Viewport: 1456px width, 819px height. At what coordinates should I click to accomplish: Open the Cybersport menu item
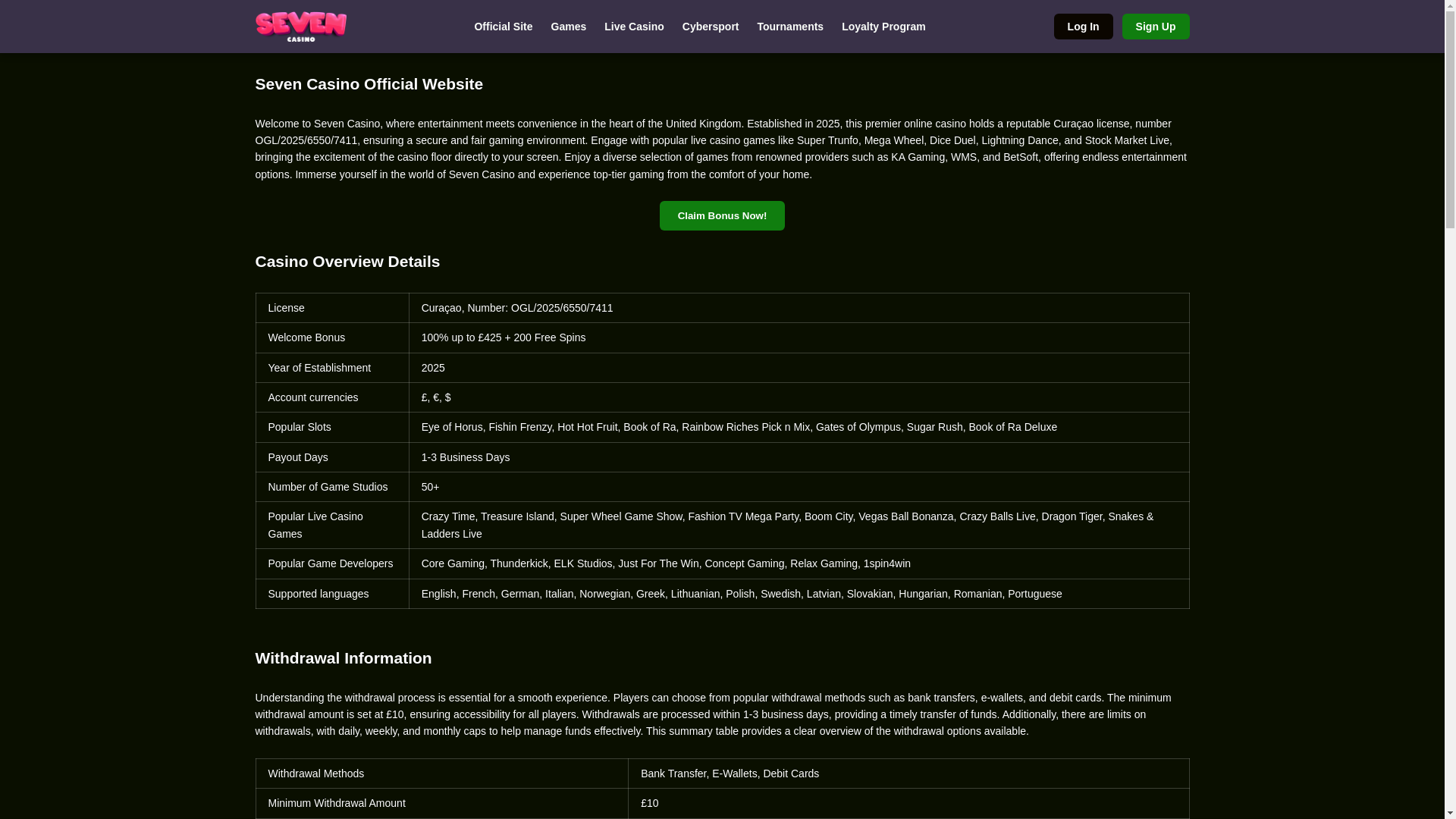[x=710, y=27]
